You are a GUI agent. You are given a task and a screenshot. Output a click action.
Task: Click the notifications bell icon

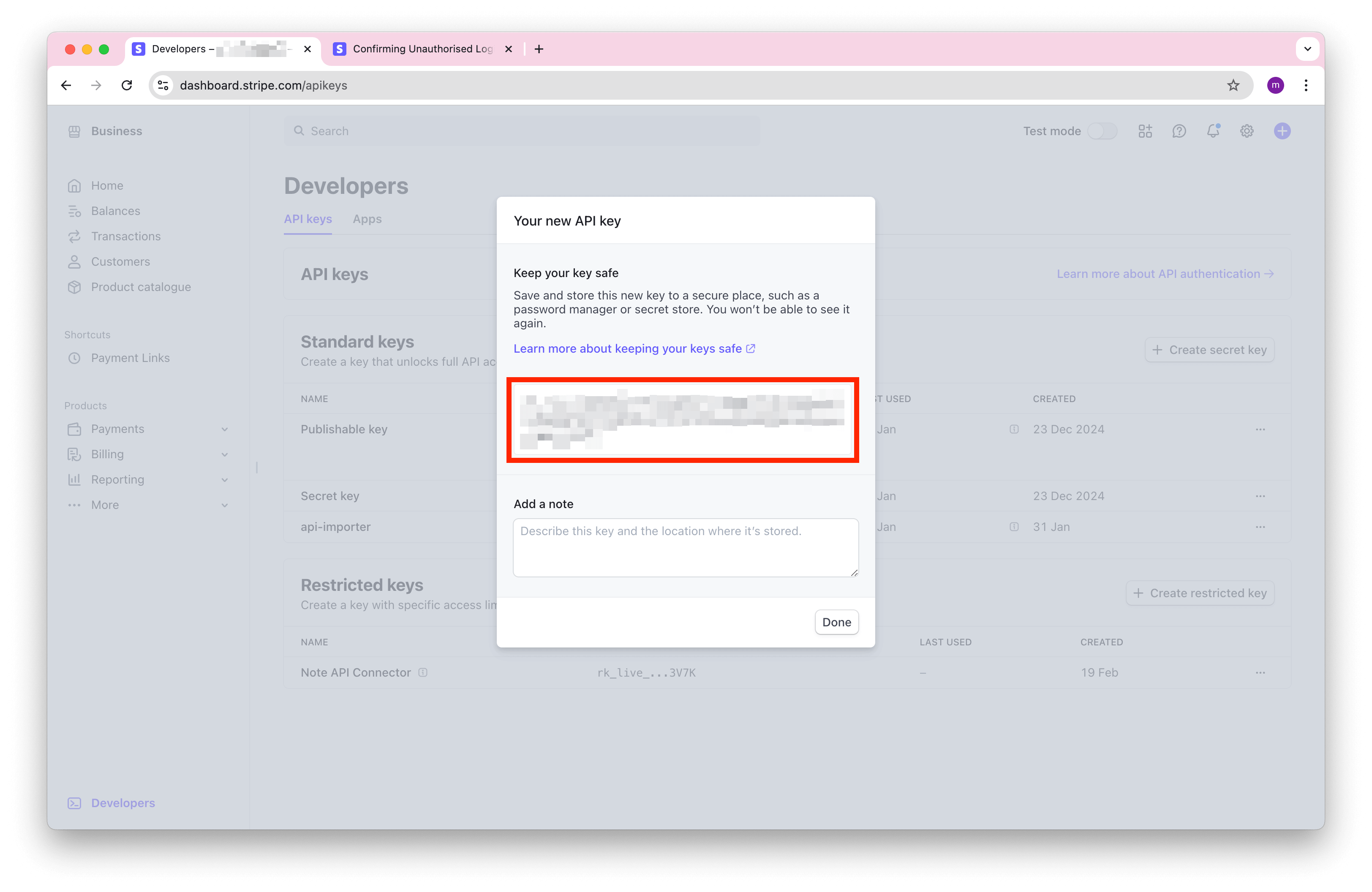tap(1213, 130)
